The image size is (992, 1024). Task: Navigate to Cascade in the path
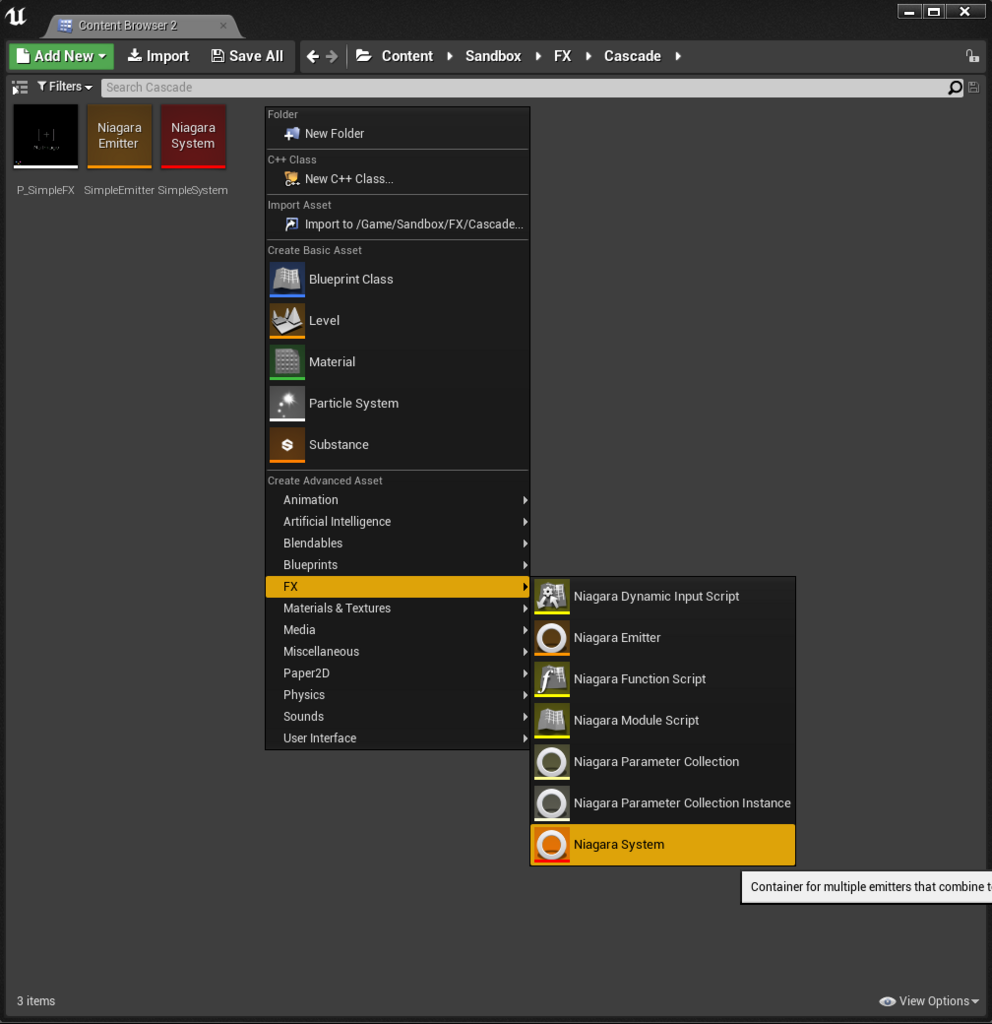click(x=632, y=56)
